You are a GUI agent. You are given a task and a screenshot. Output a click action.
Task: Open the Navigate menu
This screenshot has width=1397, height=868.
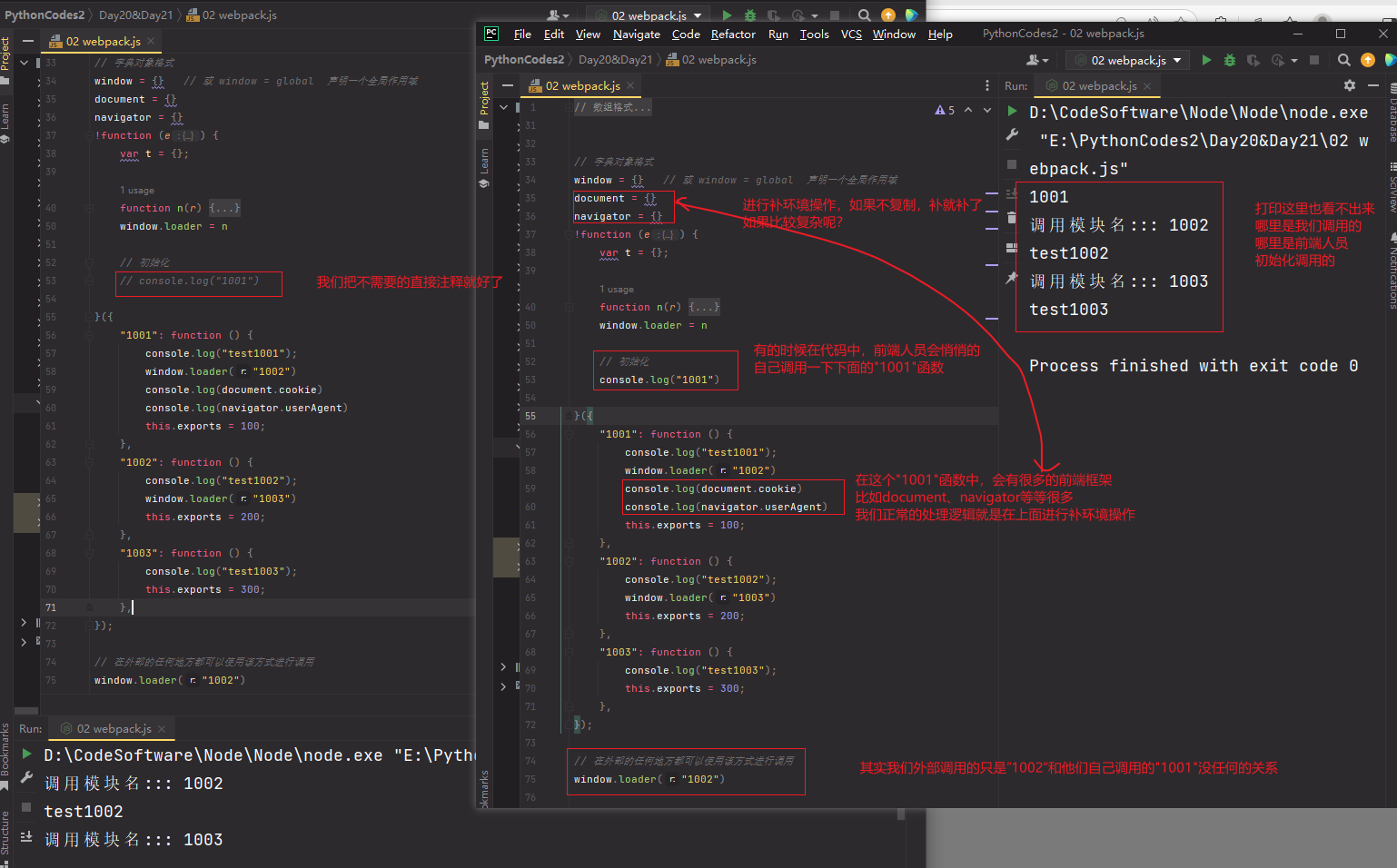636,35
